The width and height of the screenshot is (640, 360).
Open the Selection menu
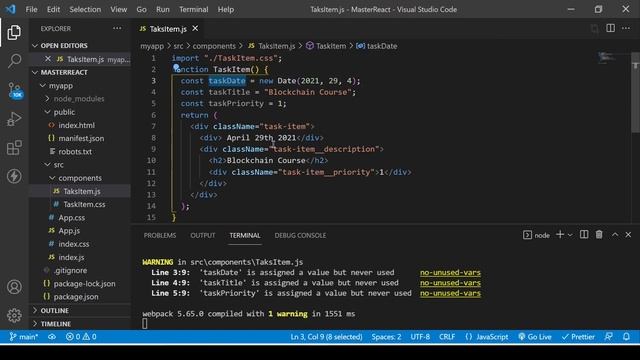coord(85,9)
